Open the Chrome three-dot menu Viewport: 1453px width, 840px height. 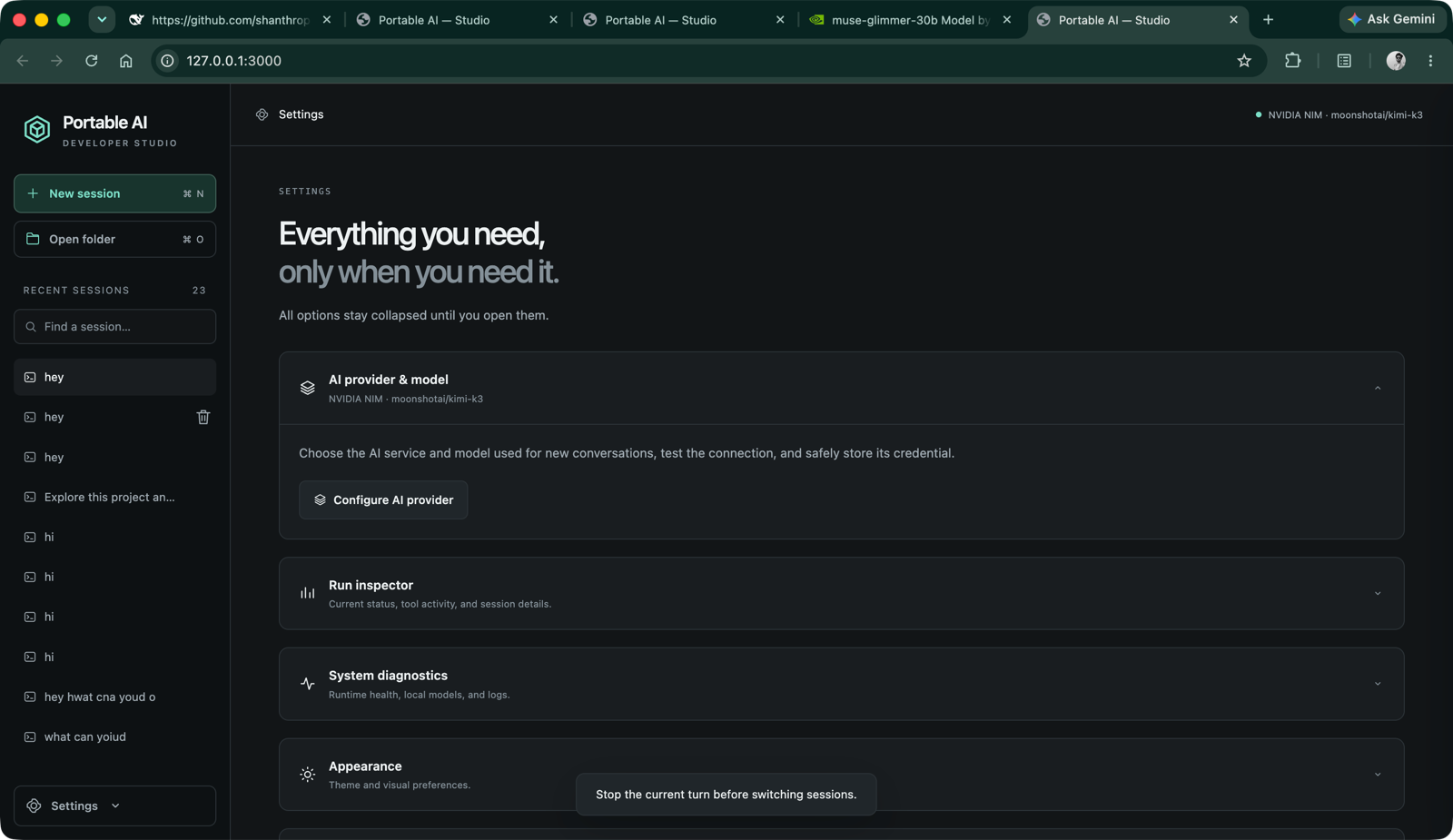[x=1430, y=61]
